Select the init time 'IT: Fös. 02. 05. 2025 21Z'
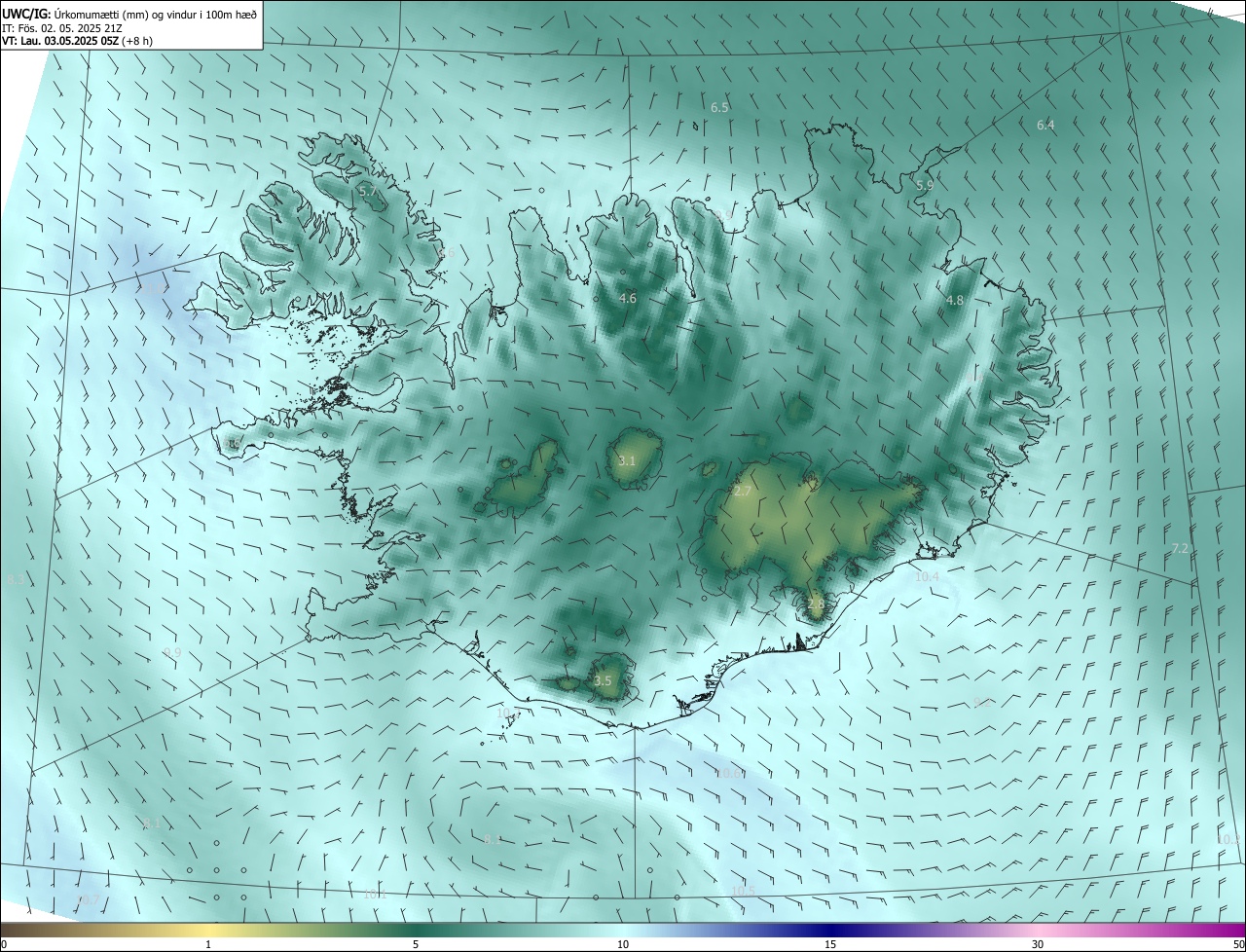This screenshot has width=1246, height=952. 63,28
